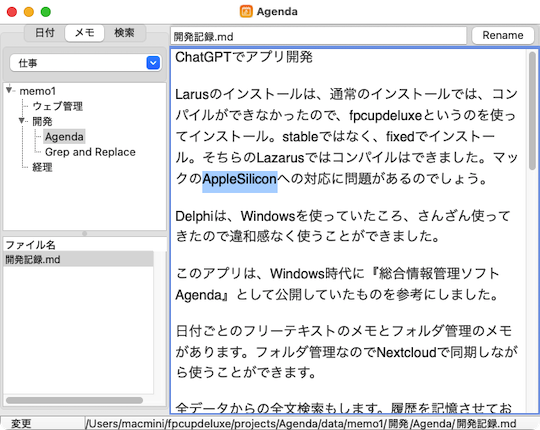The width and height of the screenshot is (540, 430).
Task: Click the vertical scrollbar of the editor
Action: [532, 110]
